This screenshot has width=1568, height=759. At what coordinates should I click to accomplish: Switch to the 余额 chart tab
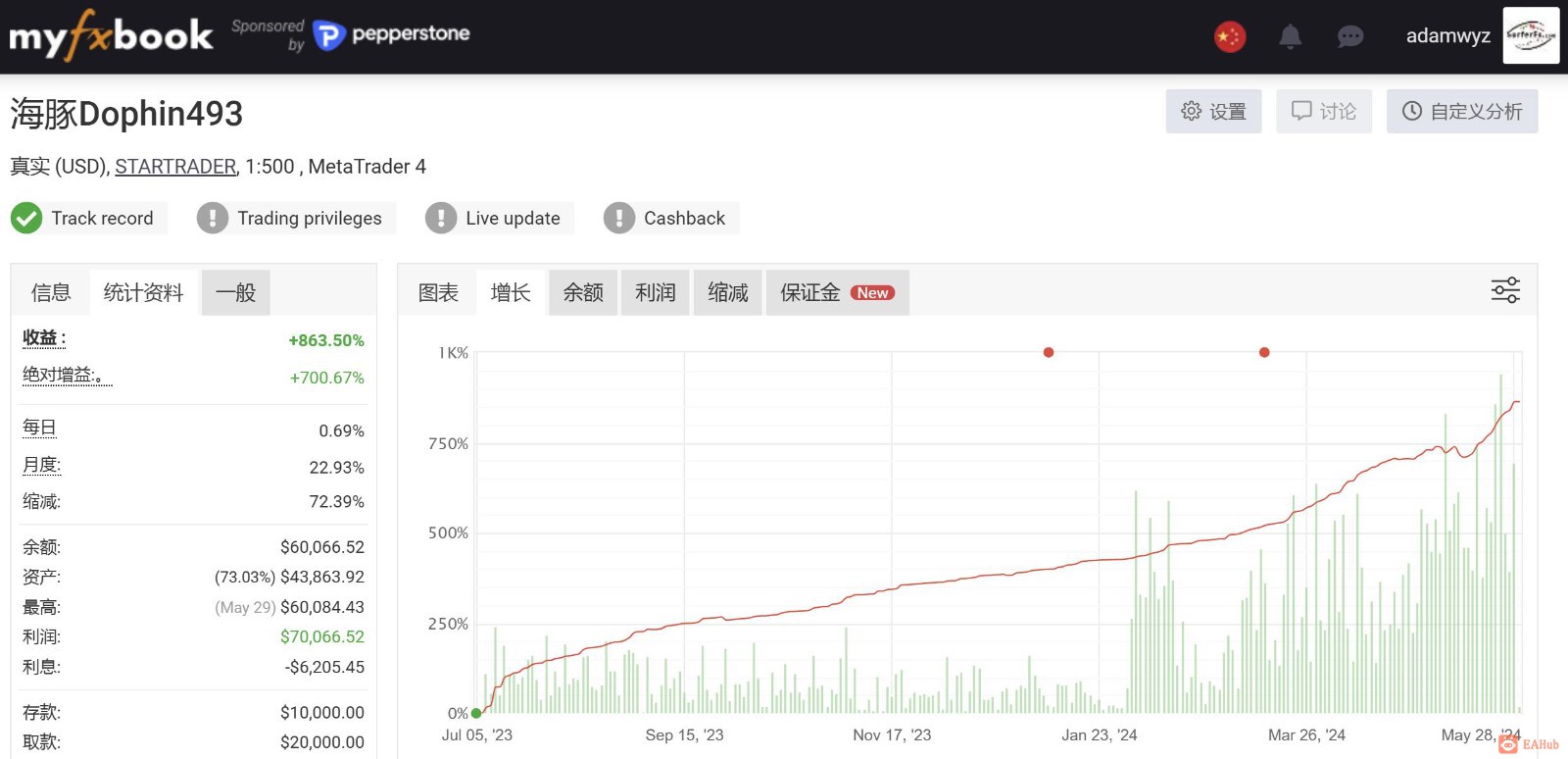tap(583, 292)
